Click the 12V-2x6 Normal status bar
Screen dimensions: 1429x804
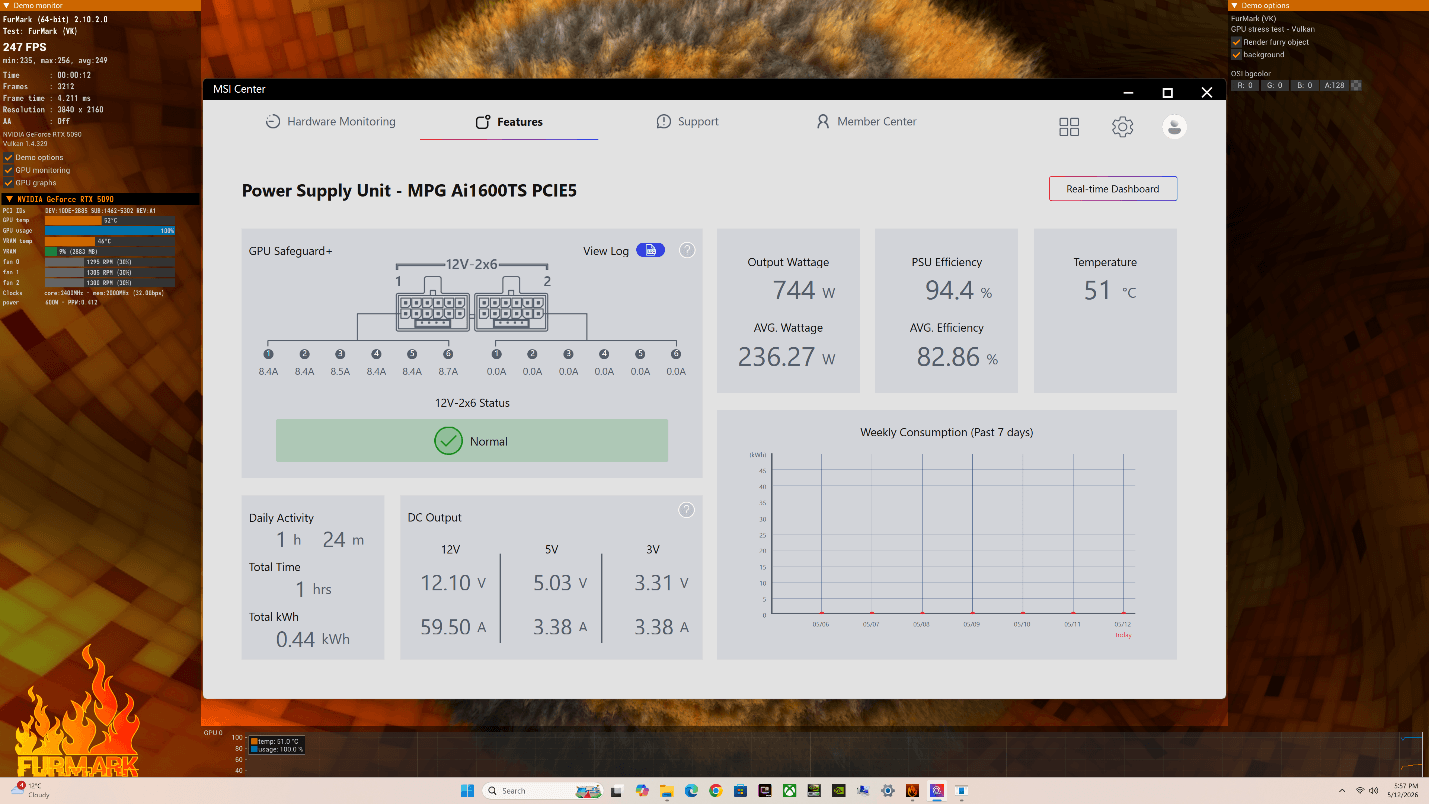pos(472,441)
